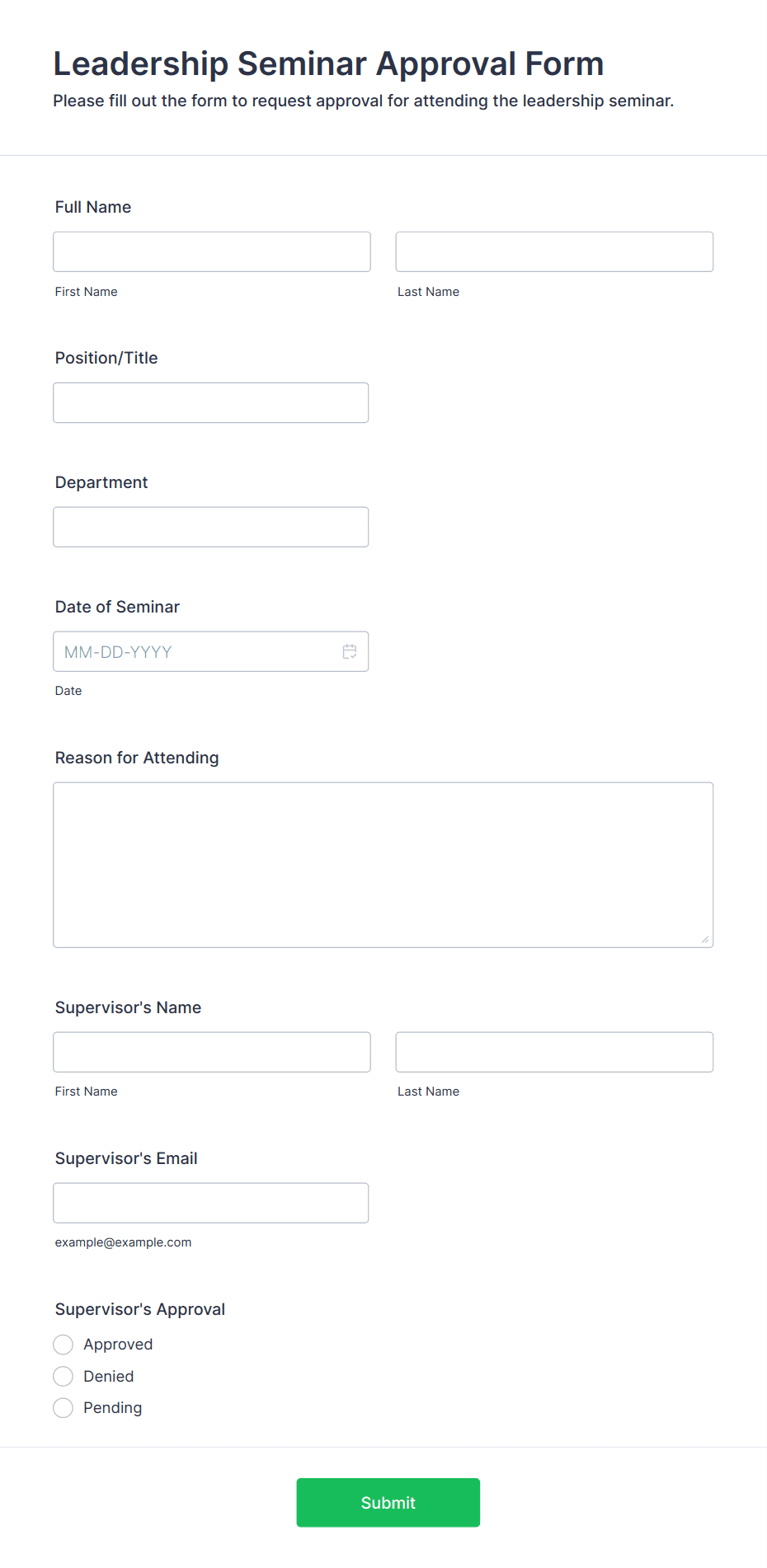Image resolution: width=767 pixels, height=1568 pixels.
Task: Click the textarea resize handle corner
Action: pos(705,939)
